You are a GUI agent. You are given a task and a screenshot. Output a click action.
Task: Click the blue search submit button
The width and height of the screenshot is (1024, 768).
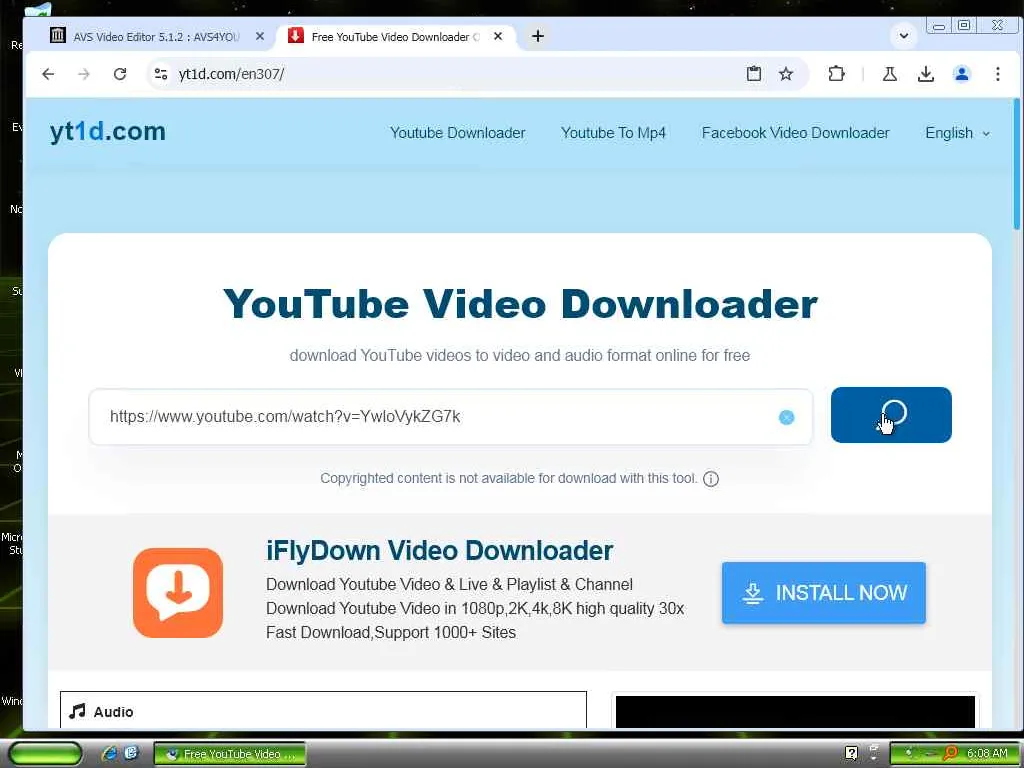(891, 415)
